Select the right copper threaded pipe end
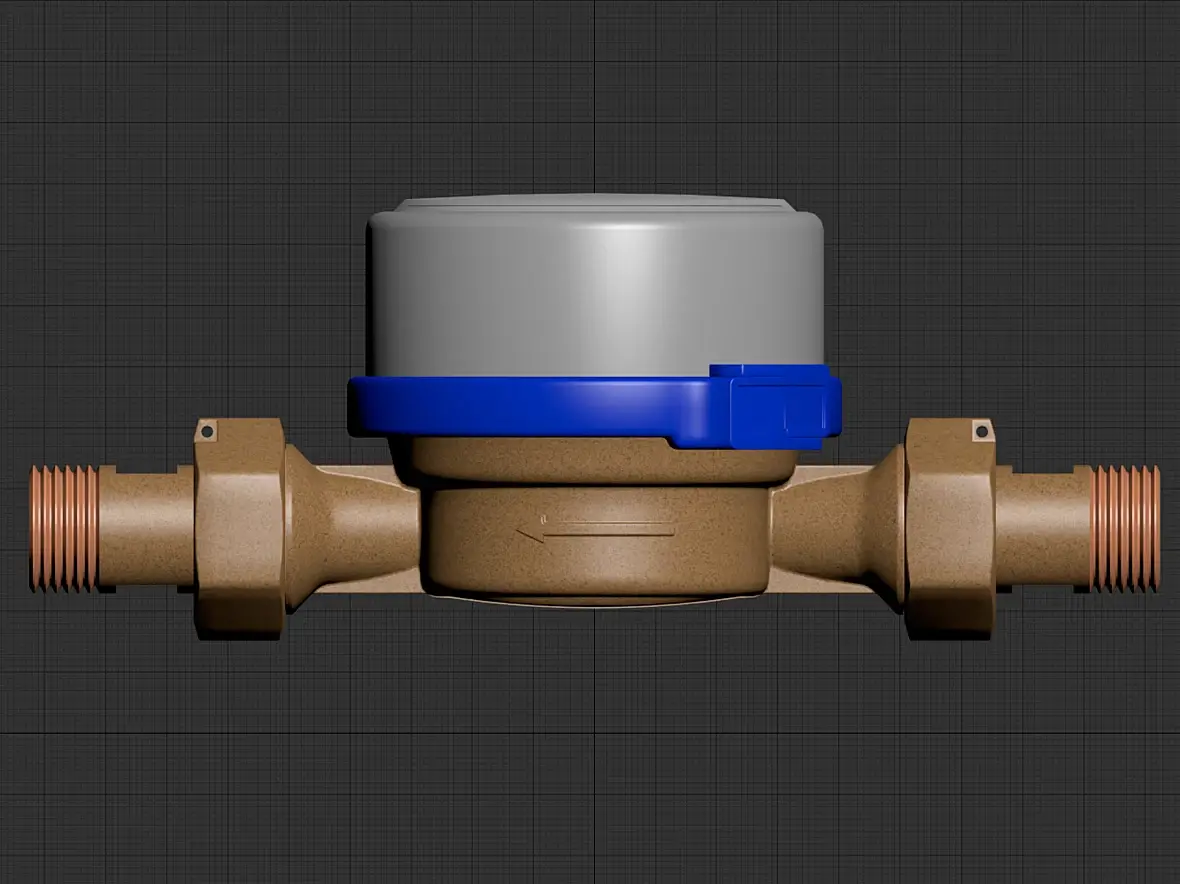 pyautogui.click(x=1126, y=528)
